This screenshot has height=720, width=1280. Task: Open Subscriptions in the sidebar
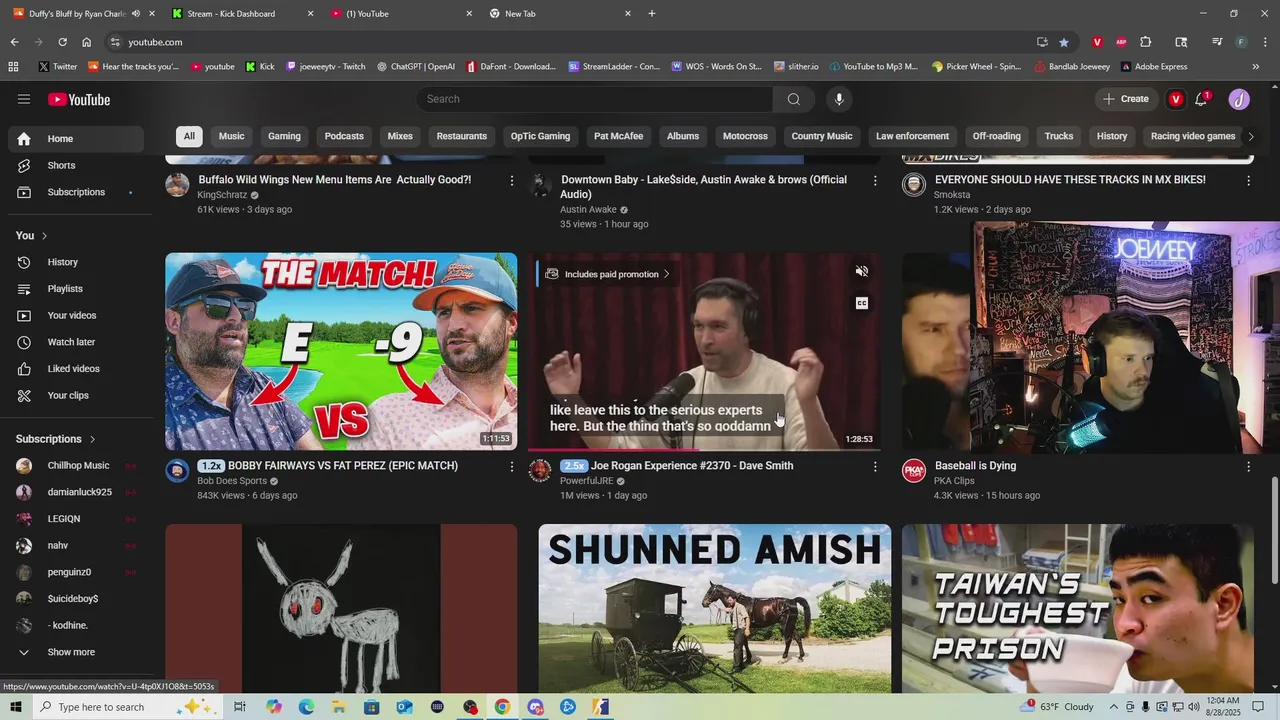click(x=76, y=192)
